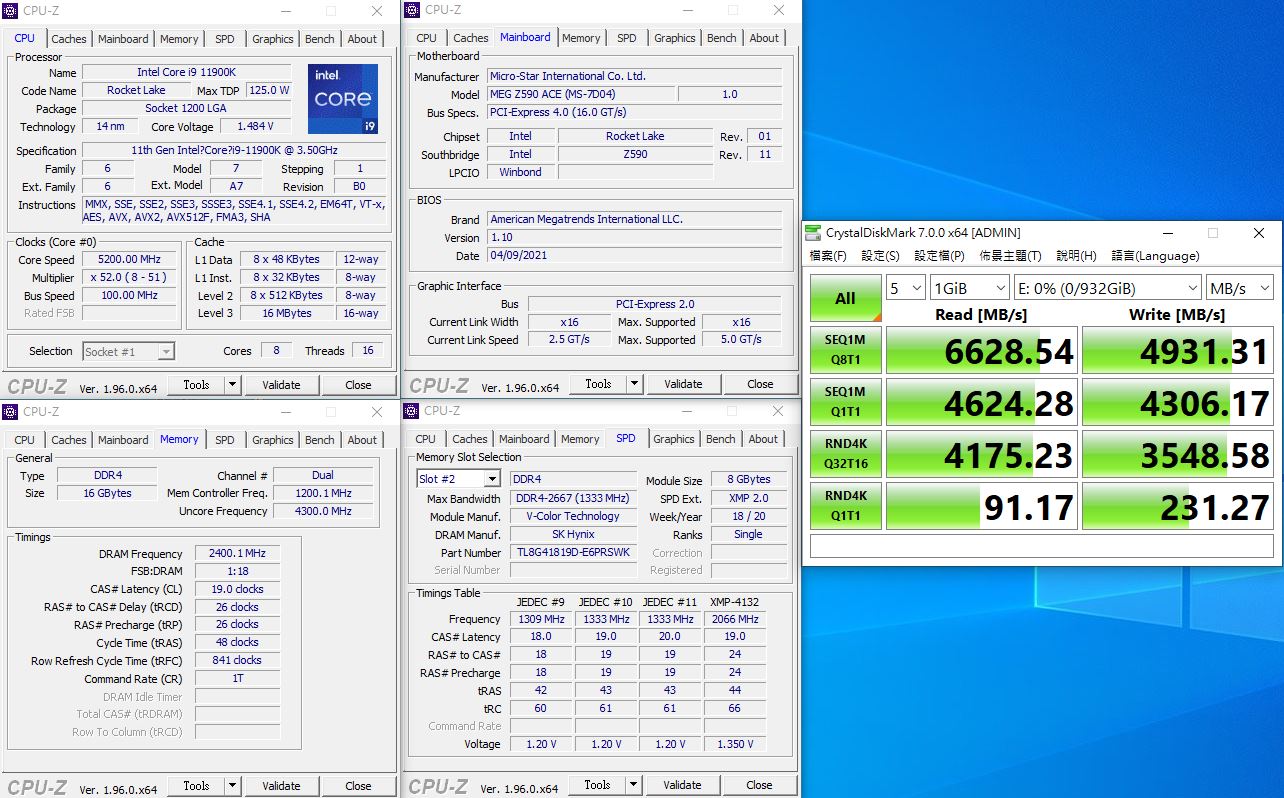Switch to SPD tab in the CPU-Z Memory window
The image size is (1284, 798).
[225, 440]
